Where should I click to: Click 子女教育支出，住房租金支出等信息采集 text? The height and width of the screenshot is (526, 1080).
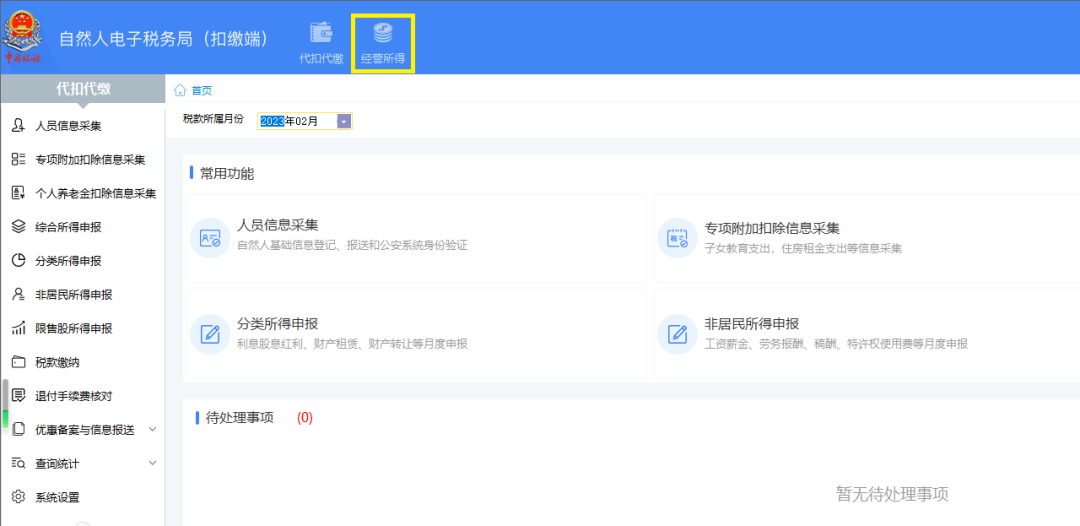click(803, 249)
